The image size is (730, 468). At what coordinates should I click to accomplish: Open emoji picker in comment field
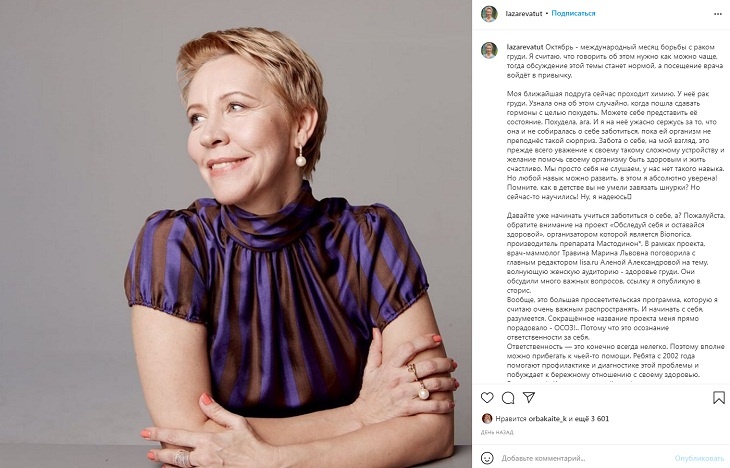point(488,457)
